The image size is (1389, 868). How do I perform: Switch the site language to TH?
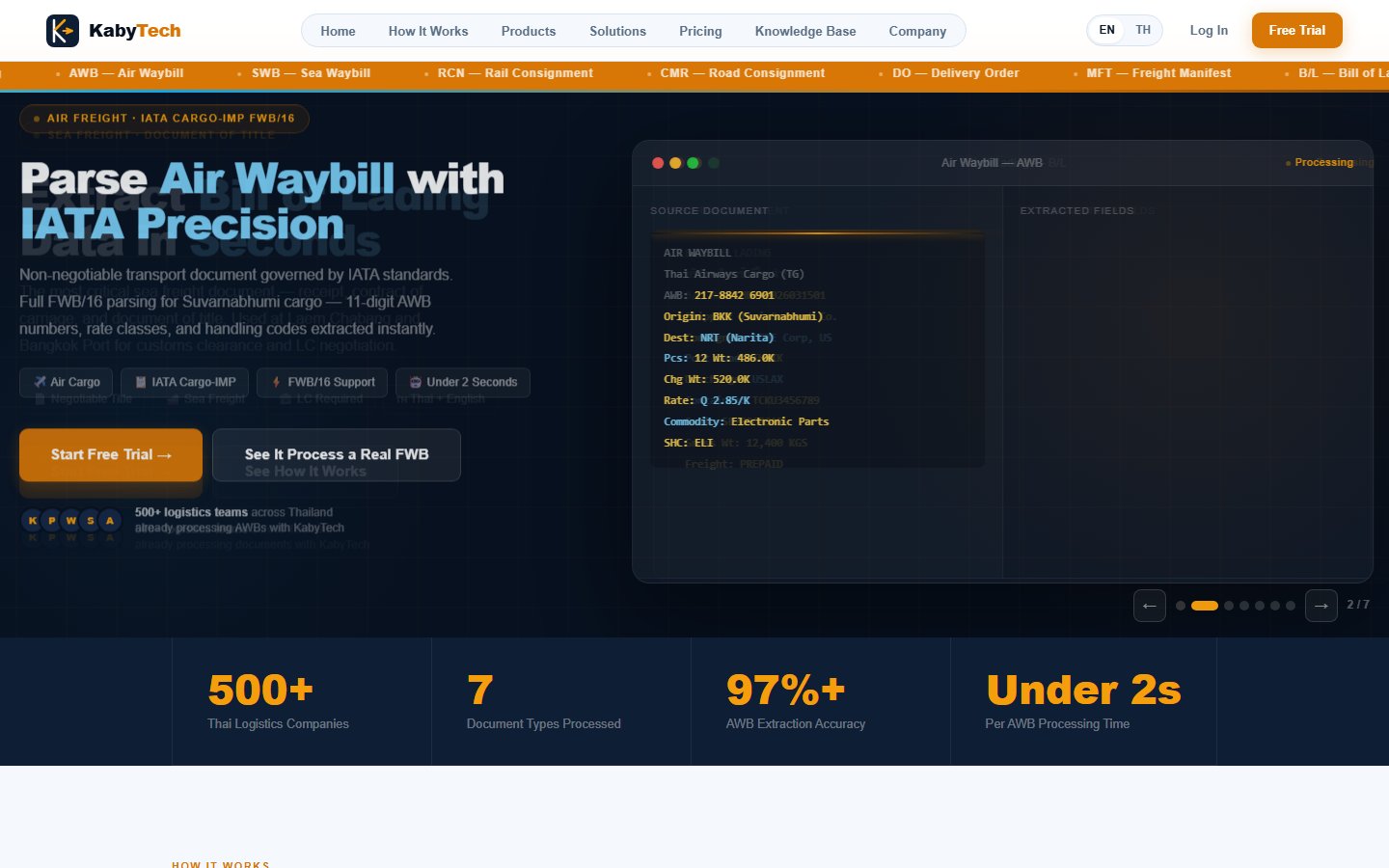(x=1143, y=30)
